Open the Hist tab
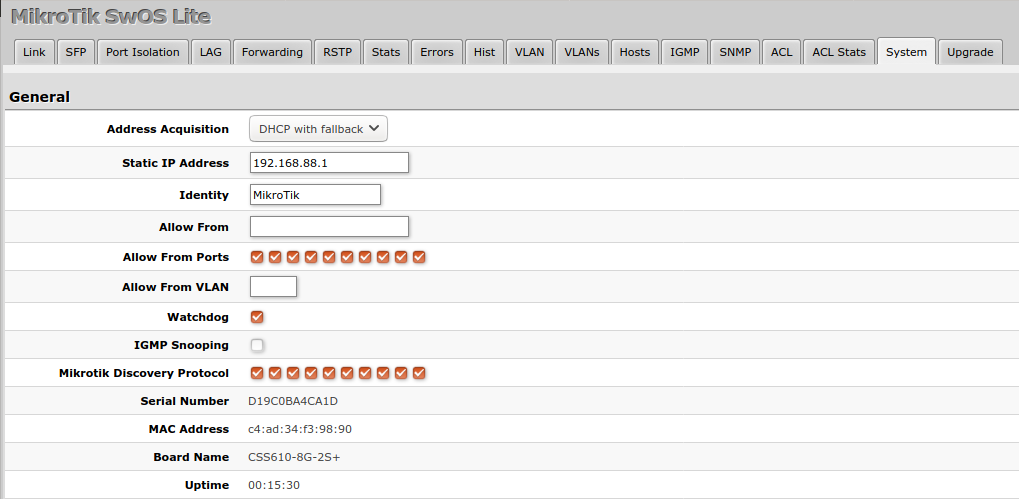 coord(484,52)
